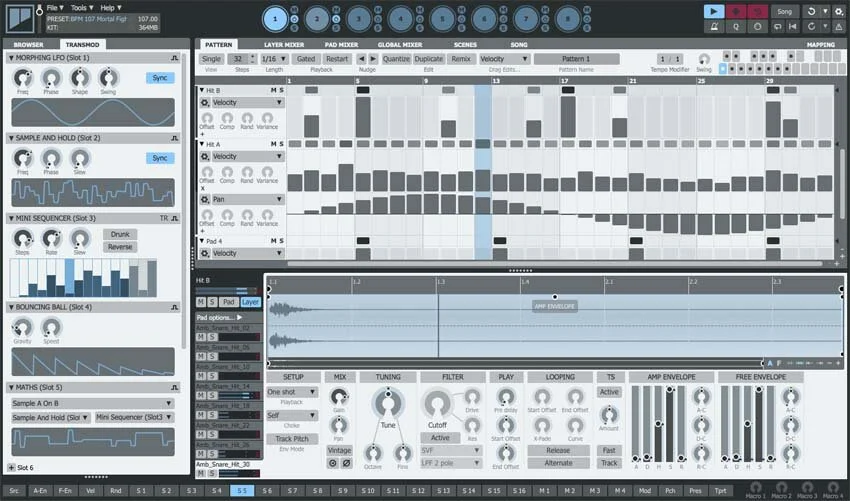Solo the Hit A track
850x501 pixels.
pos(281,144)
